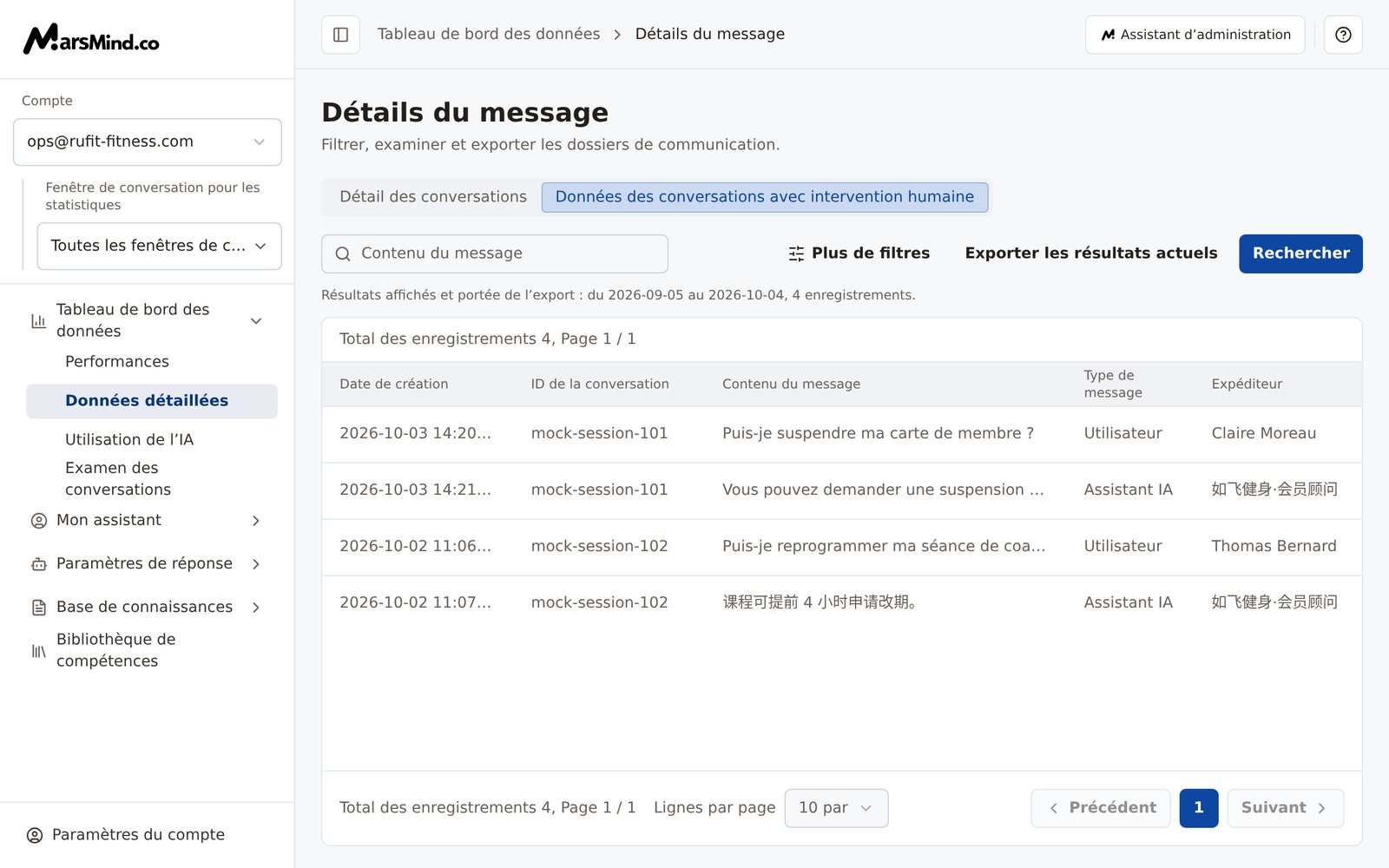Click Exporter les résultats actuels
The image size is (1389, 868).
(x=1091, y=253)
